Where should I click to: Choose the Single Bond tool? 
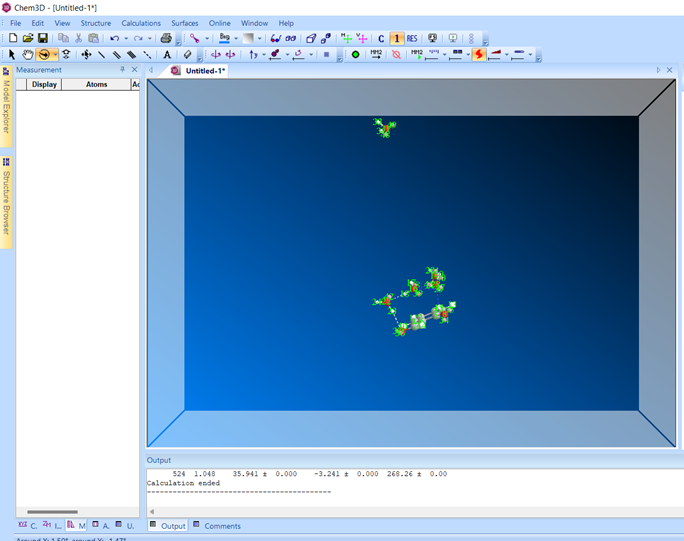pyautogui.click(x=102, y=55)
